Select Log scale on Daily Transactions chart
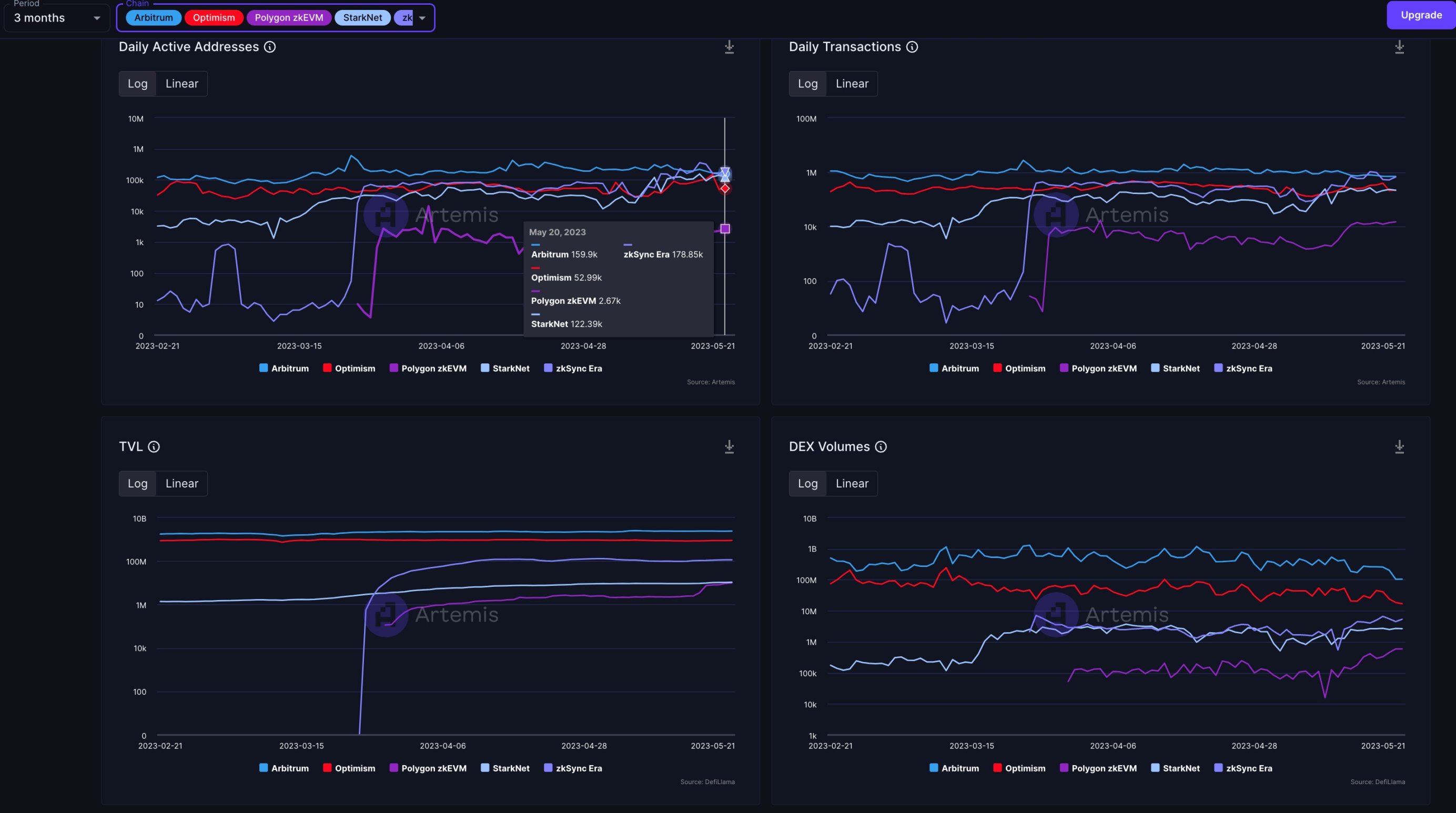 tap(807, 84)
